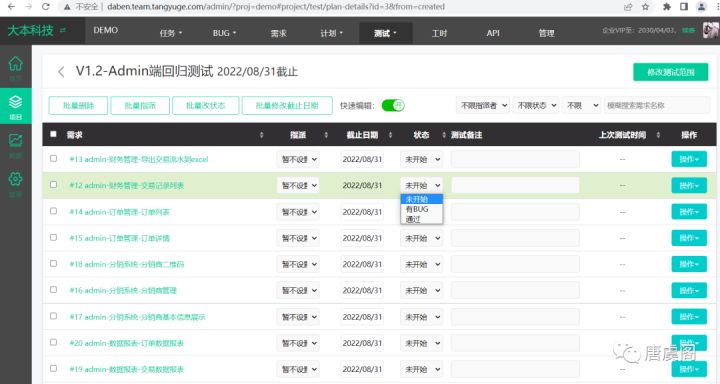This screenshot has height=384, width=720.
Task: Go to the 管理 tab in the top navigation
Action: pos(546,33)
